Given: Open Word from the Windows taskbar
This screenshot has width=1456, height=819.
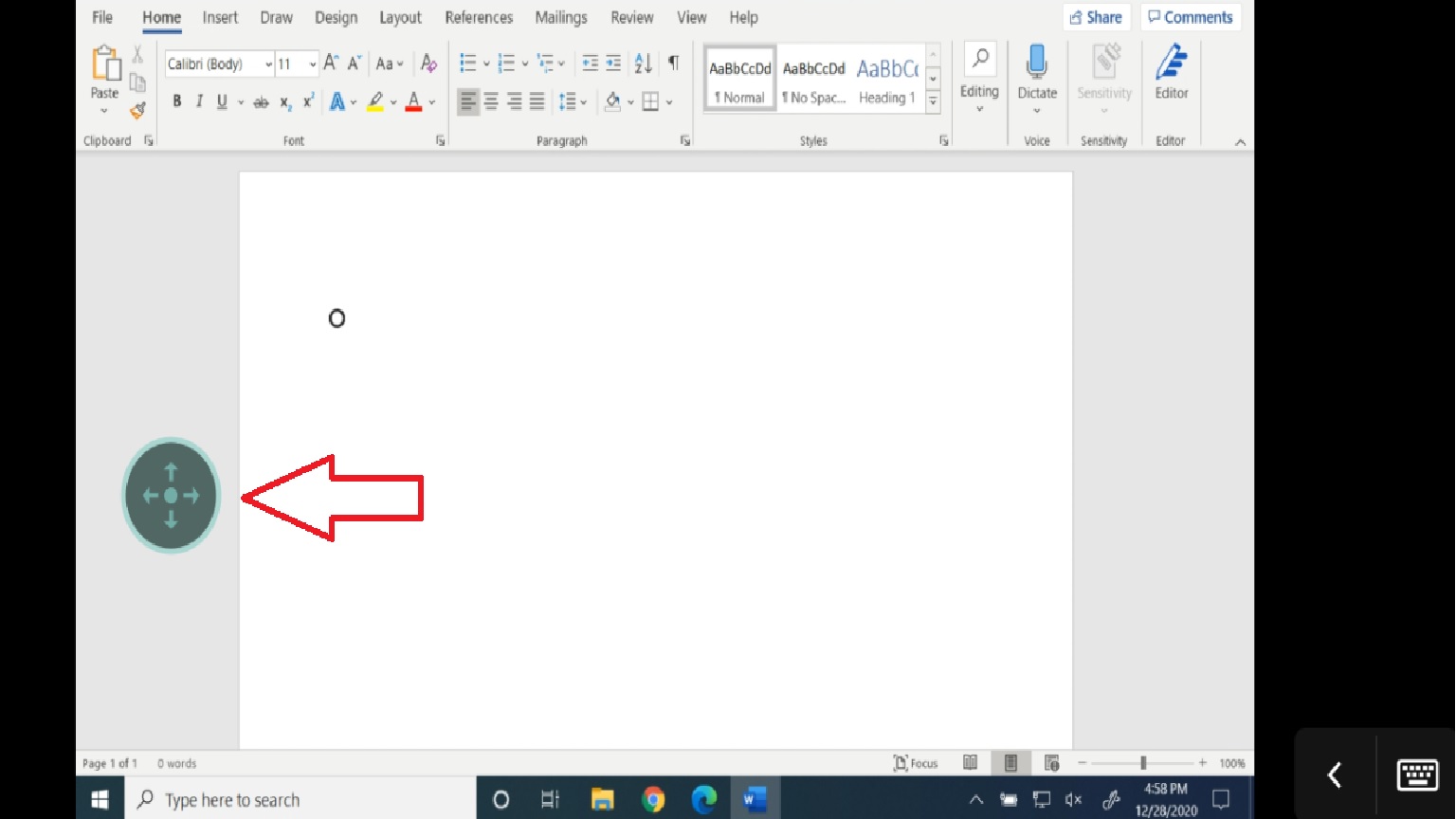Looking at the screenshot, I should point(755,799).
